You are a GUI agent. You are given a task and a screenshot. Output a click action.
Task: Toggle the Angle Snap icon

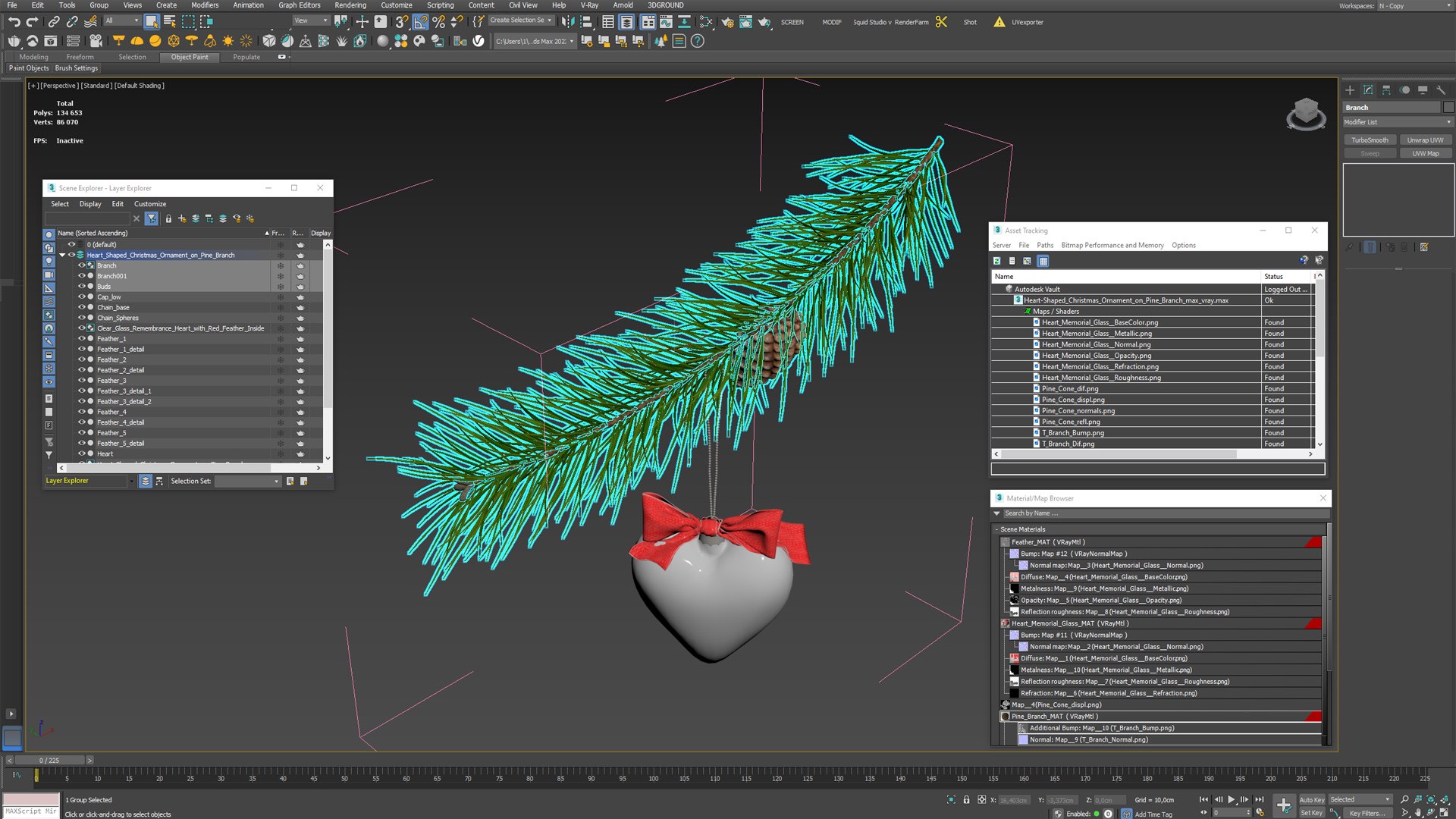(421, 22)
